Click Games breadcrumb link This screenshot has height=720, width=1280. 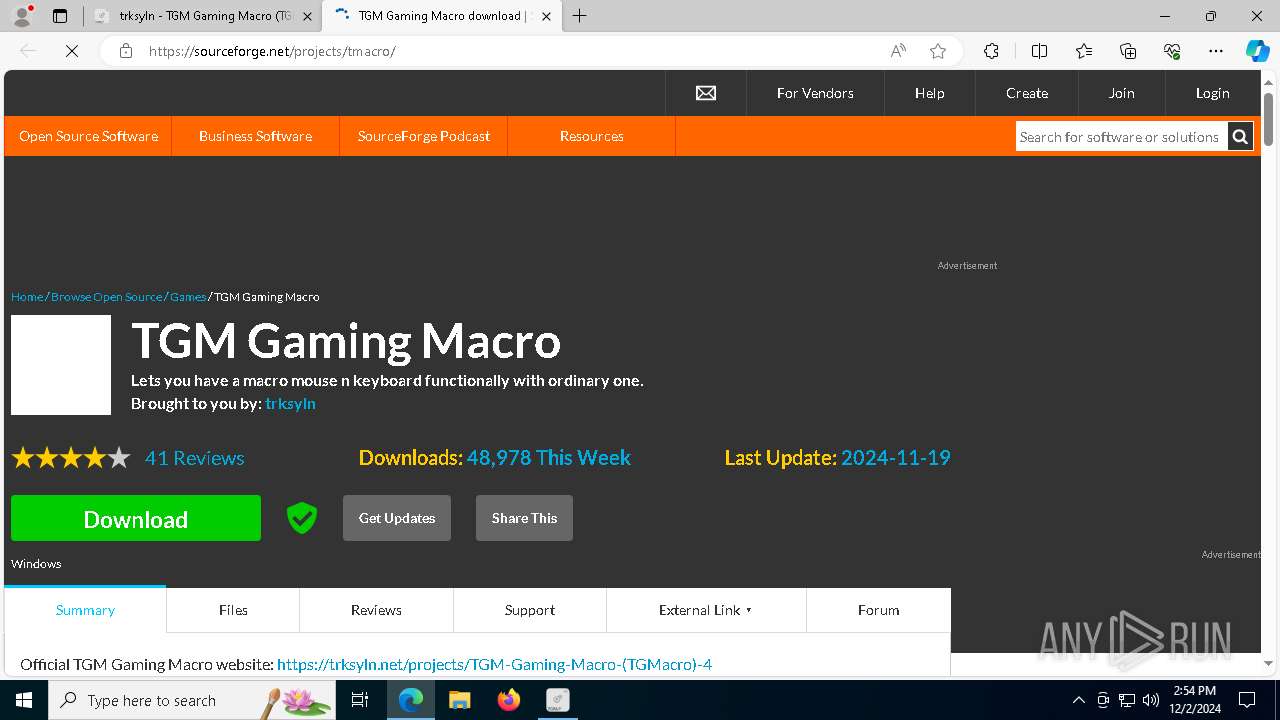[x=188, y=297]
